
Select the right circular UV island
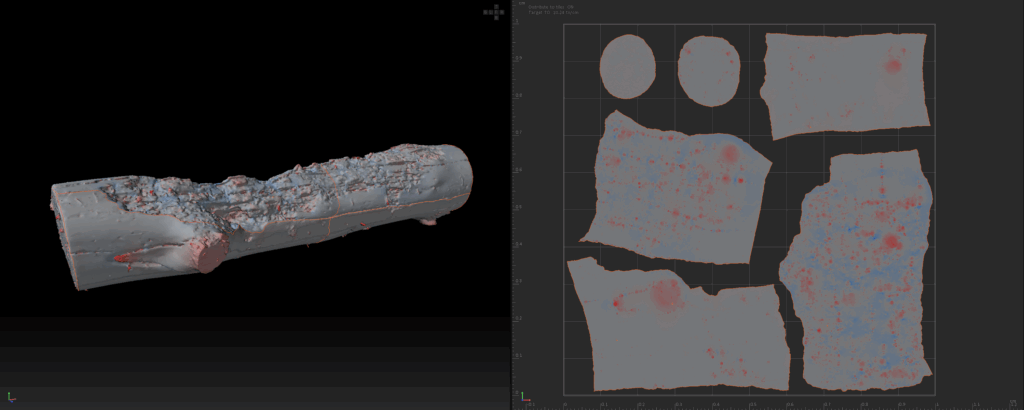(x=708, y=70)
